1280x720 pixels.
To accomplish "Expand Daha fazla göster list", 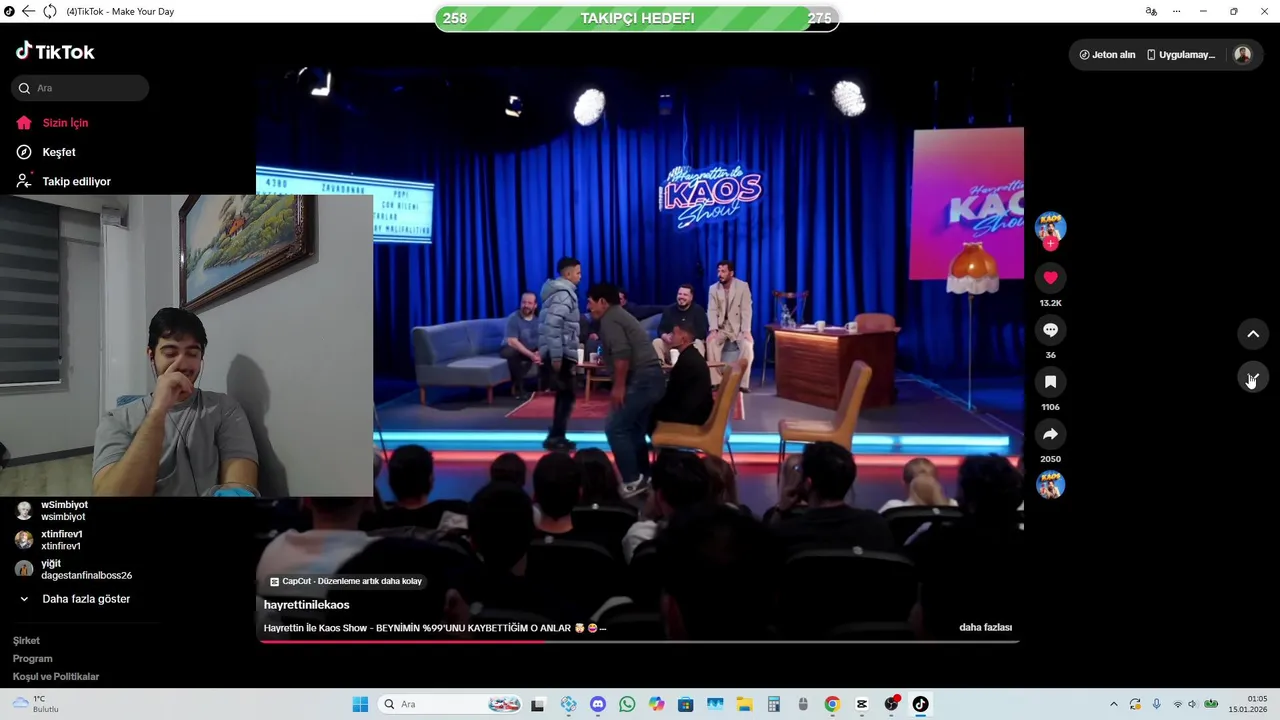I will (74, 599).
